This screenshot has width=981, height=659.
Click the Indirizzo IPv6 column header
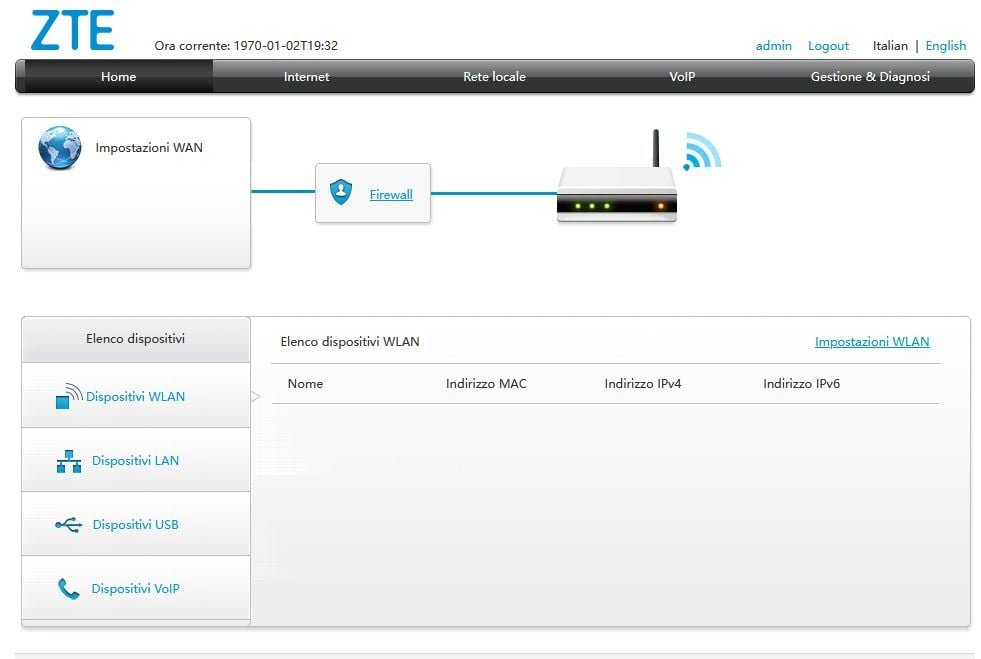coord(801,384)
